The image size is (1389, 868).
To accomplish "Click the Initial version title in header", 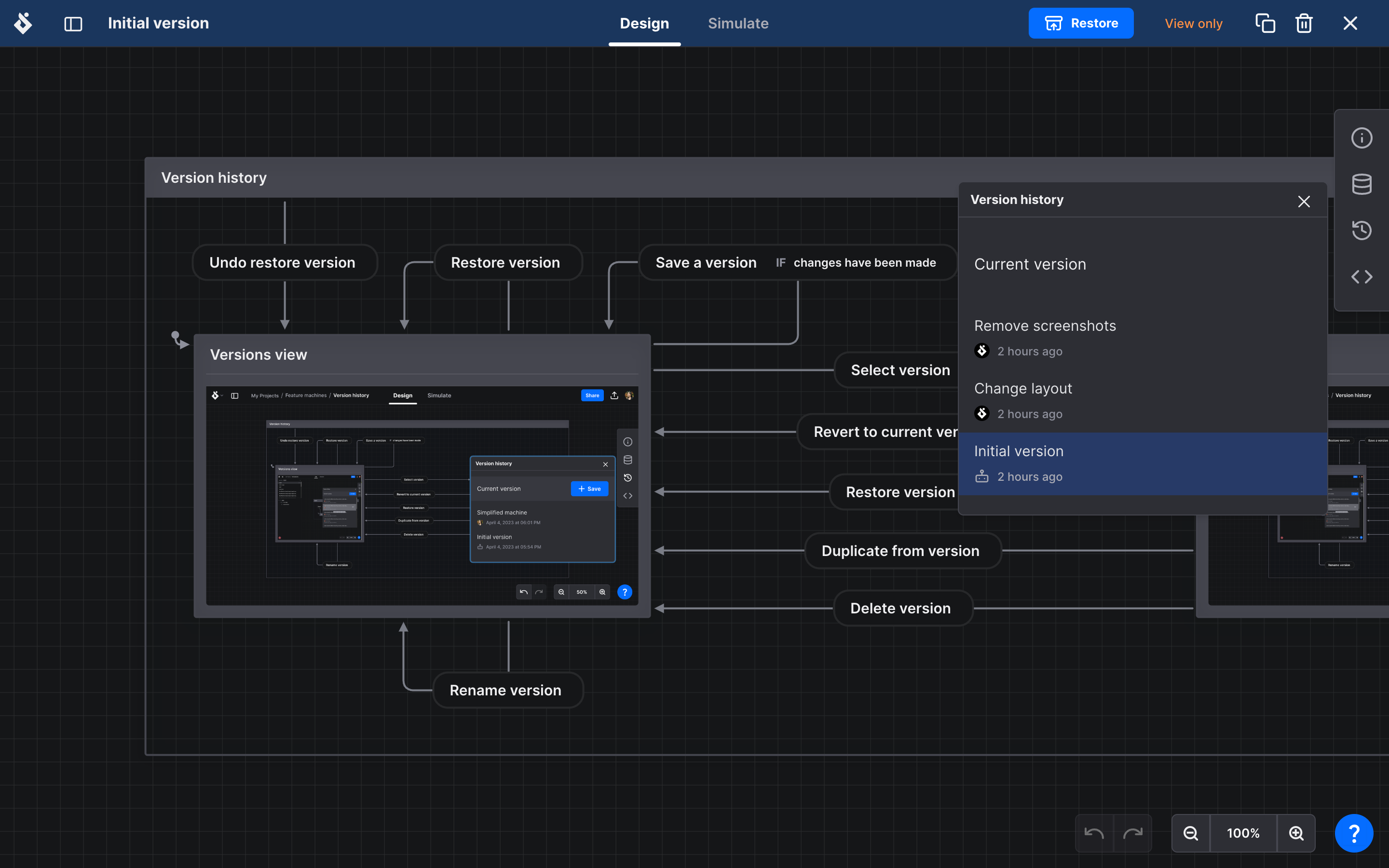I will coord(158,24).
